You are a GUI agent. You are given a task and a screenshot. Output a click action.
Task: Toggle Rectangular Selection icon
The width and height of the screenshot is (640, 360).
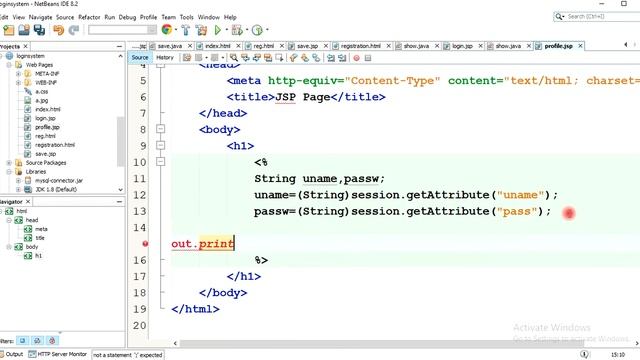tap(279, 58)
